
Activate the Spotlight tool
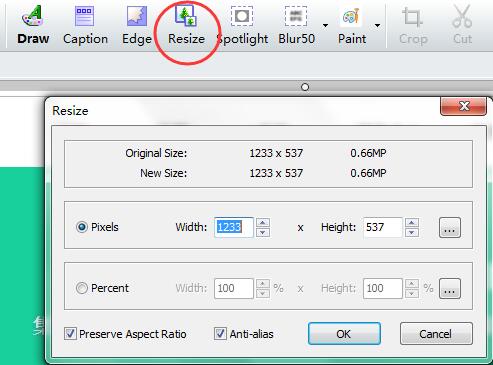(242, 16)
